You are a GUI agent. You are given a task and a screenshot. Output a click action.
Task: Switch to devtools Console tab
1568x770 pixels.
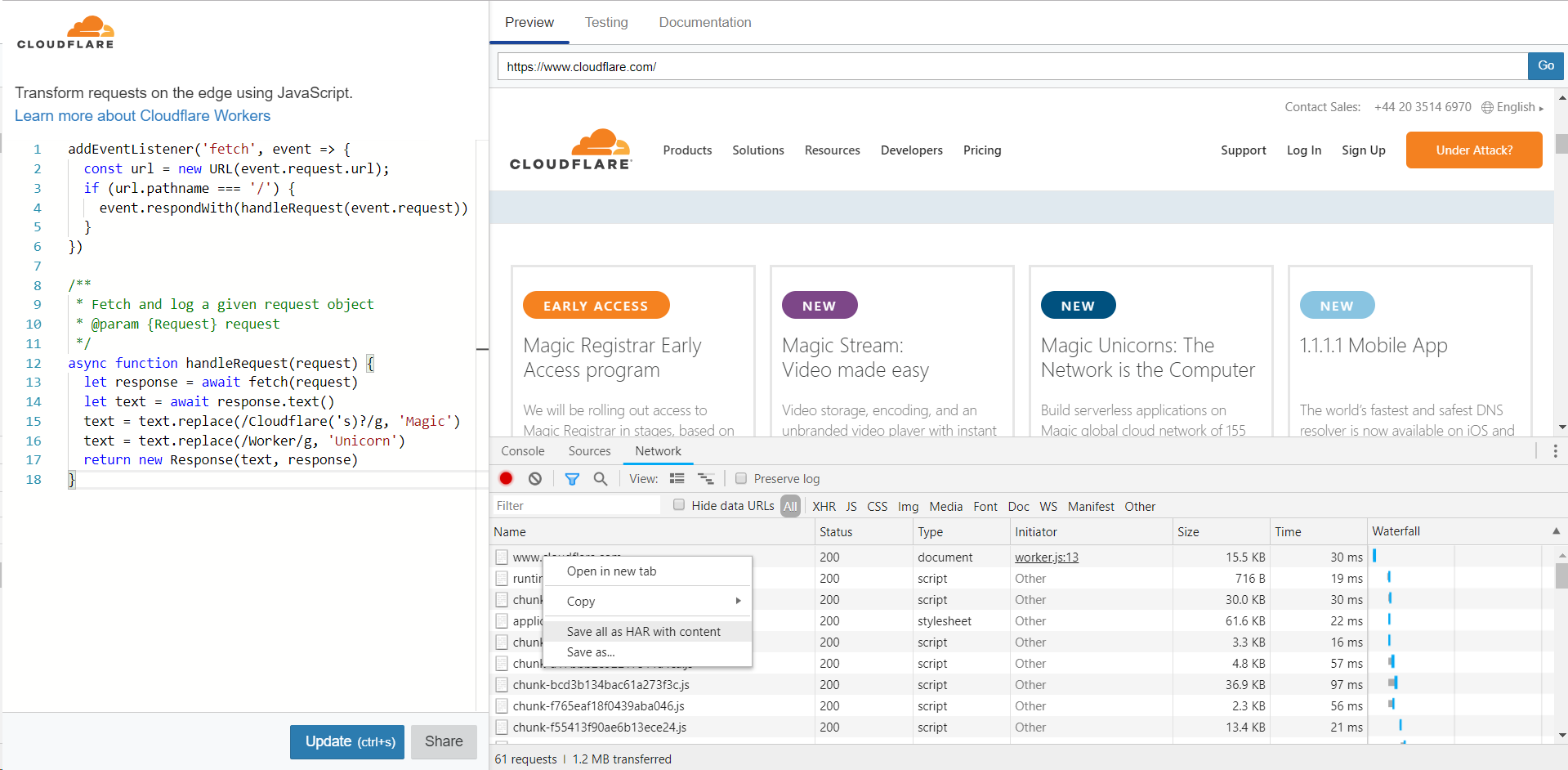(x=523, y=451)
